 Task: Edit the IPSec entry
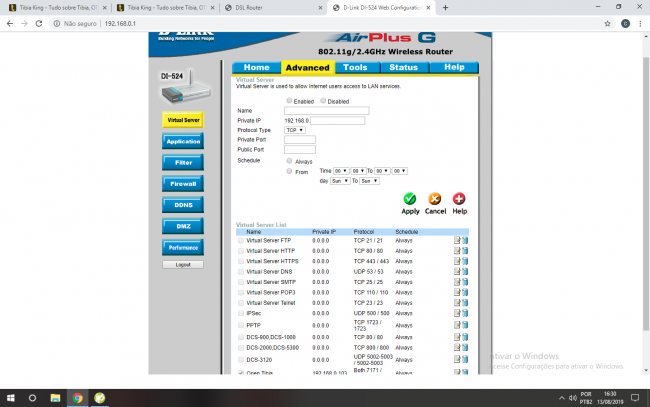pyautogui.click(x=457, y=313)
